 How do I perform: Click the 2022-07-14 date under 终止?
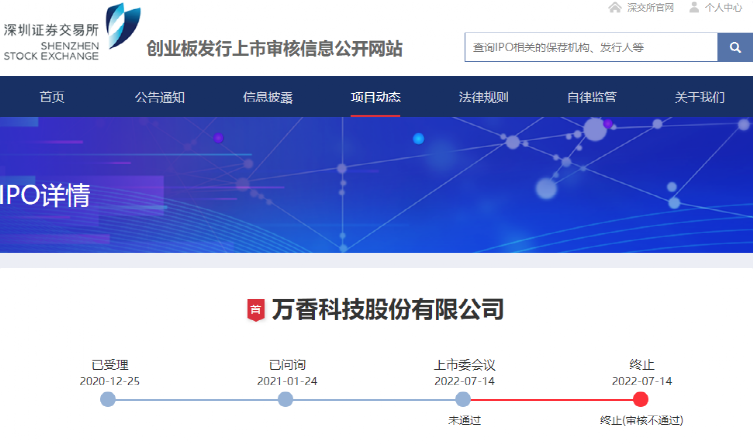642,381
